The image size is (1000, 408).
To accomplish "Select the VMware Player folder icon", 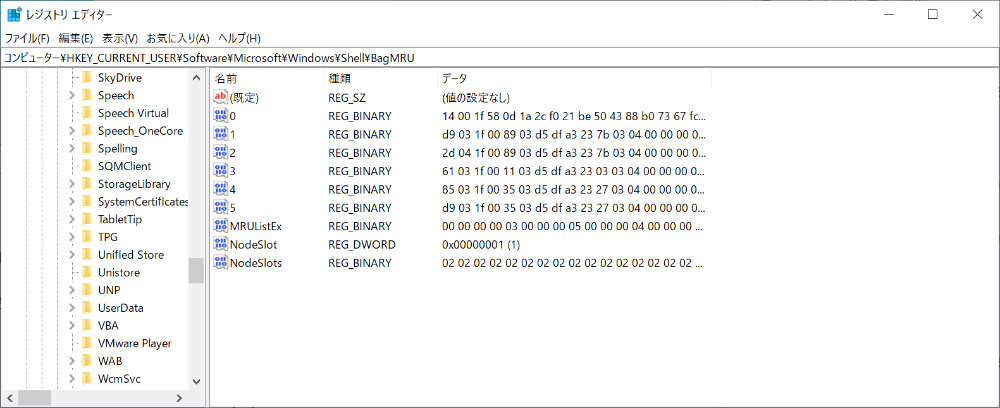I will tap(87, 343).
